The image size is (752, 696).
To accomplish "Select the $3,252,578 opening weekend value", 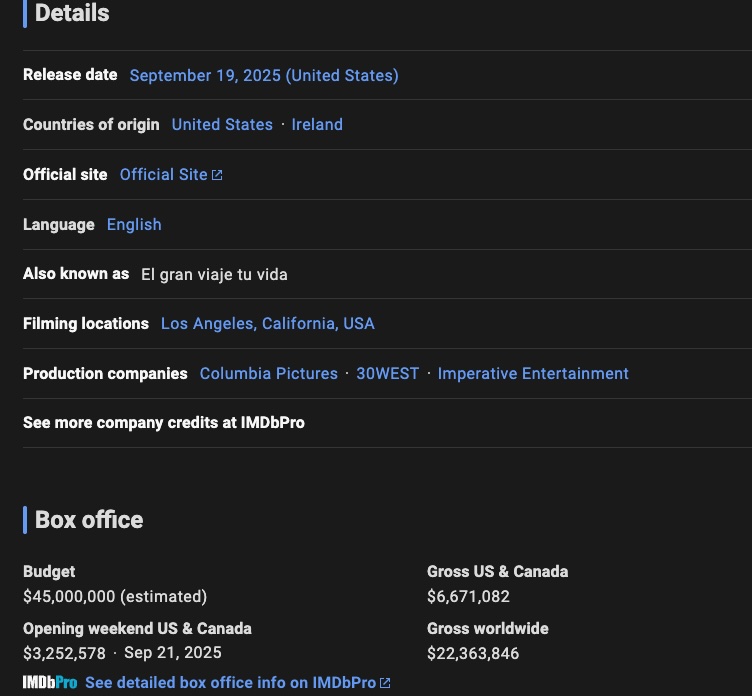I will point(64,653).
